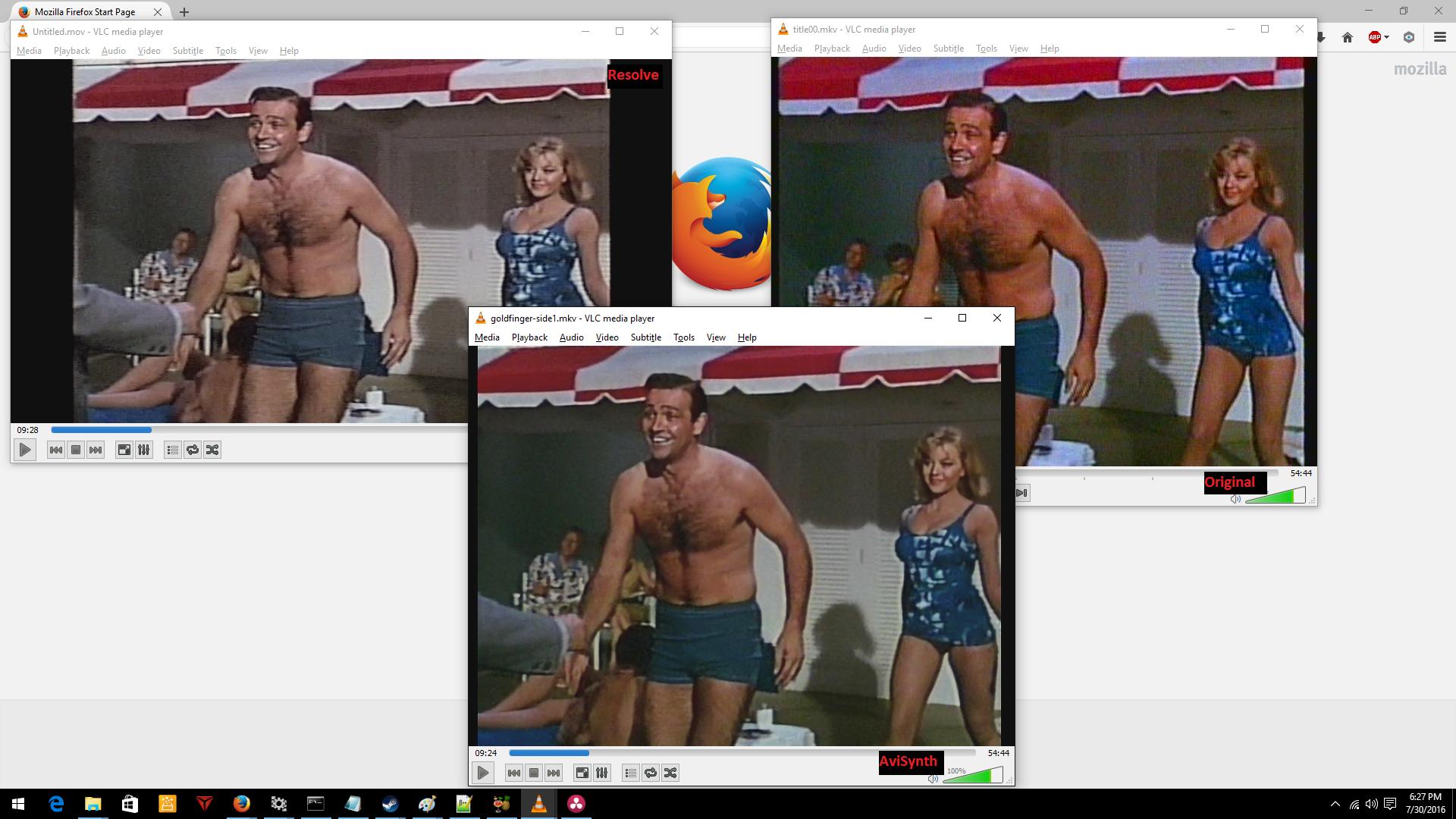Toggle playlist in Untitled.mov window
Screen dimensions: 1456x819
[172, 450]
